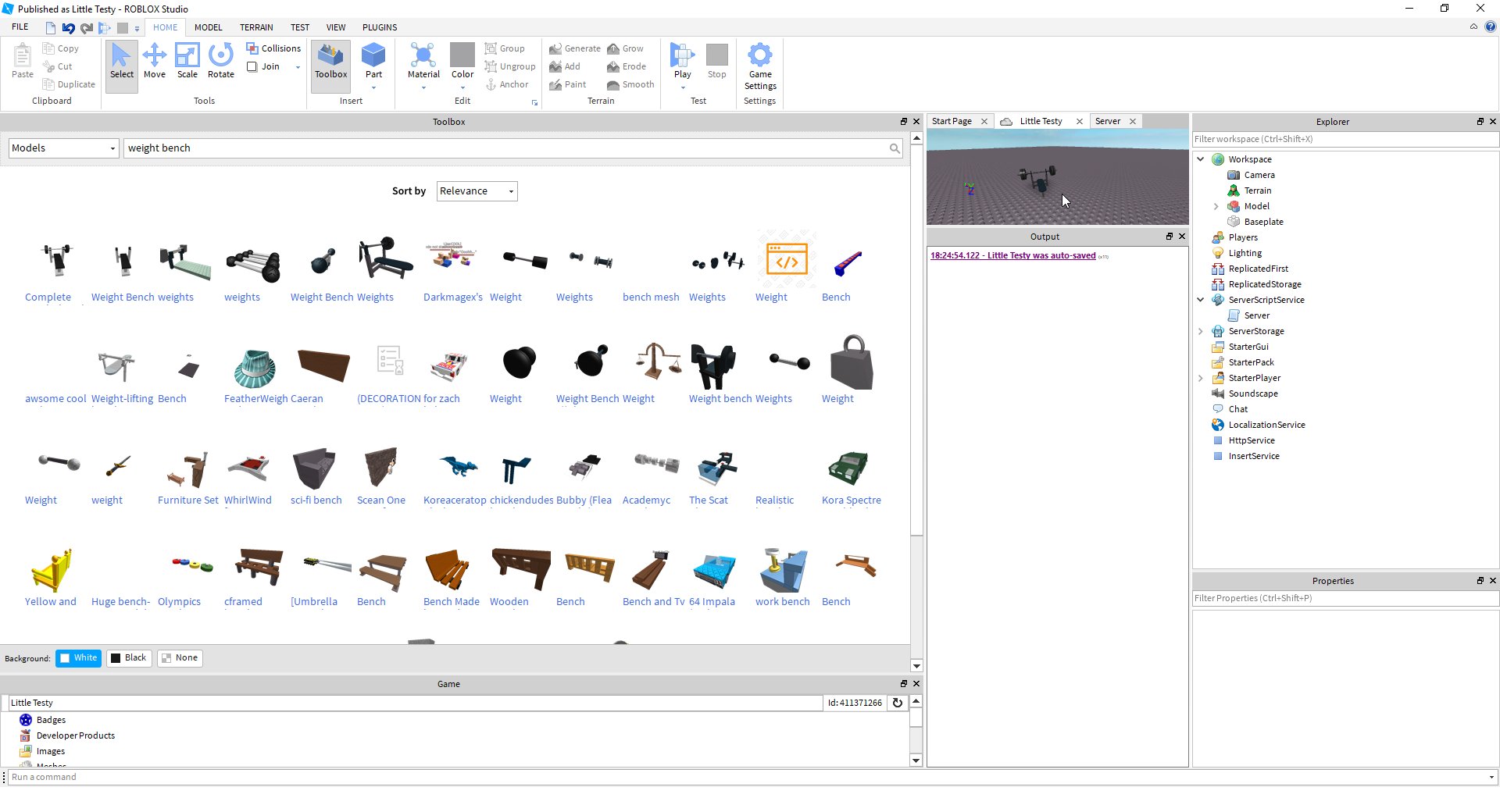Open the VIEW ribbon tab

[336, 27]
